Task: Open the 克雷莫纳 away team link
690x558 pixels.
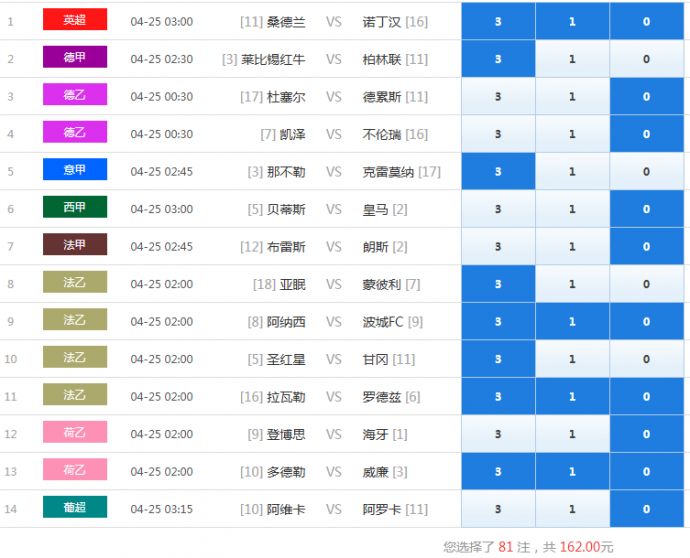Action: (388, 172)
